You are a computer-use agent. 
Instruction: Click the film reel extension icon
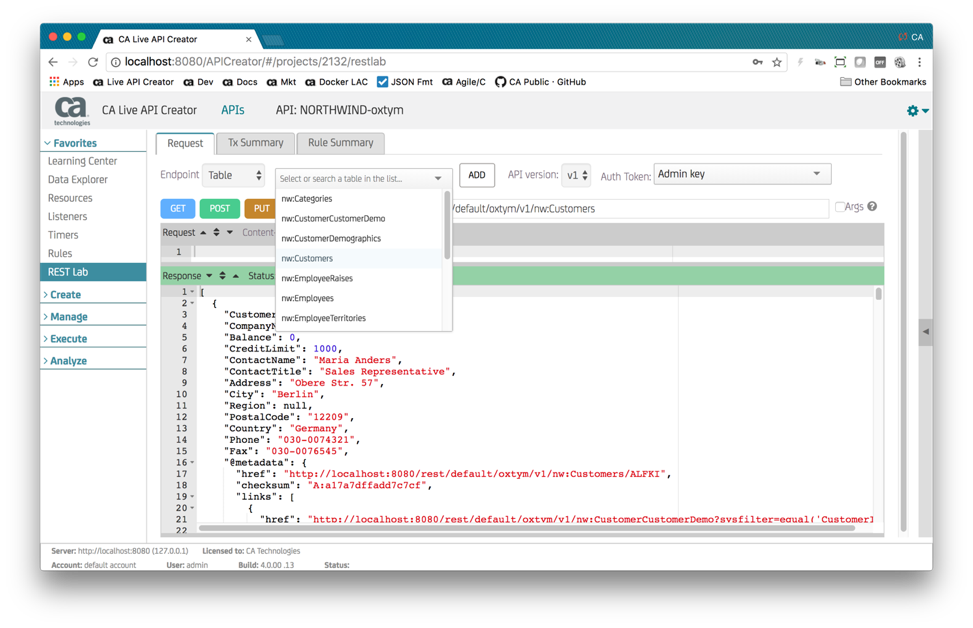pyautogui.click(x=900, y=62)
